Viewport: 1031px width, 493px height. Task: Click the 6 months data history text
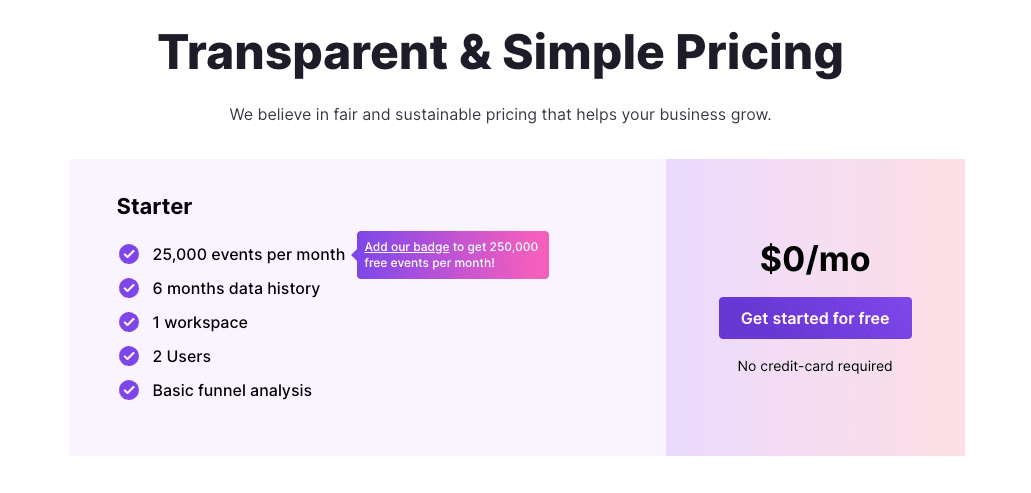point(236,289)
